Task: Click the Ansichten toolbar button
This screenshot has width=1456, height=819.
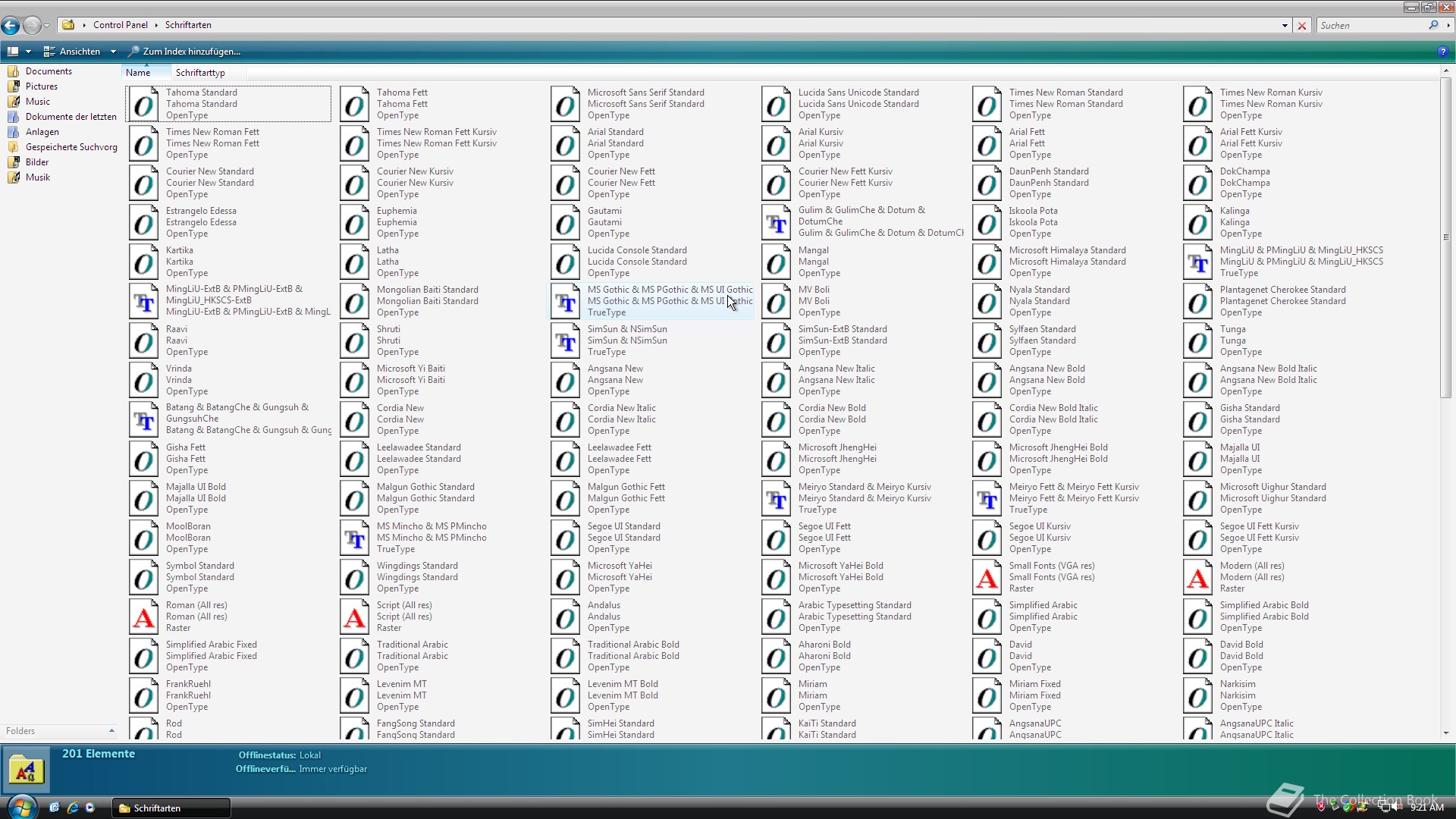Action: click(x=72, y=52)
